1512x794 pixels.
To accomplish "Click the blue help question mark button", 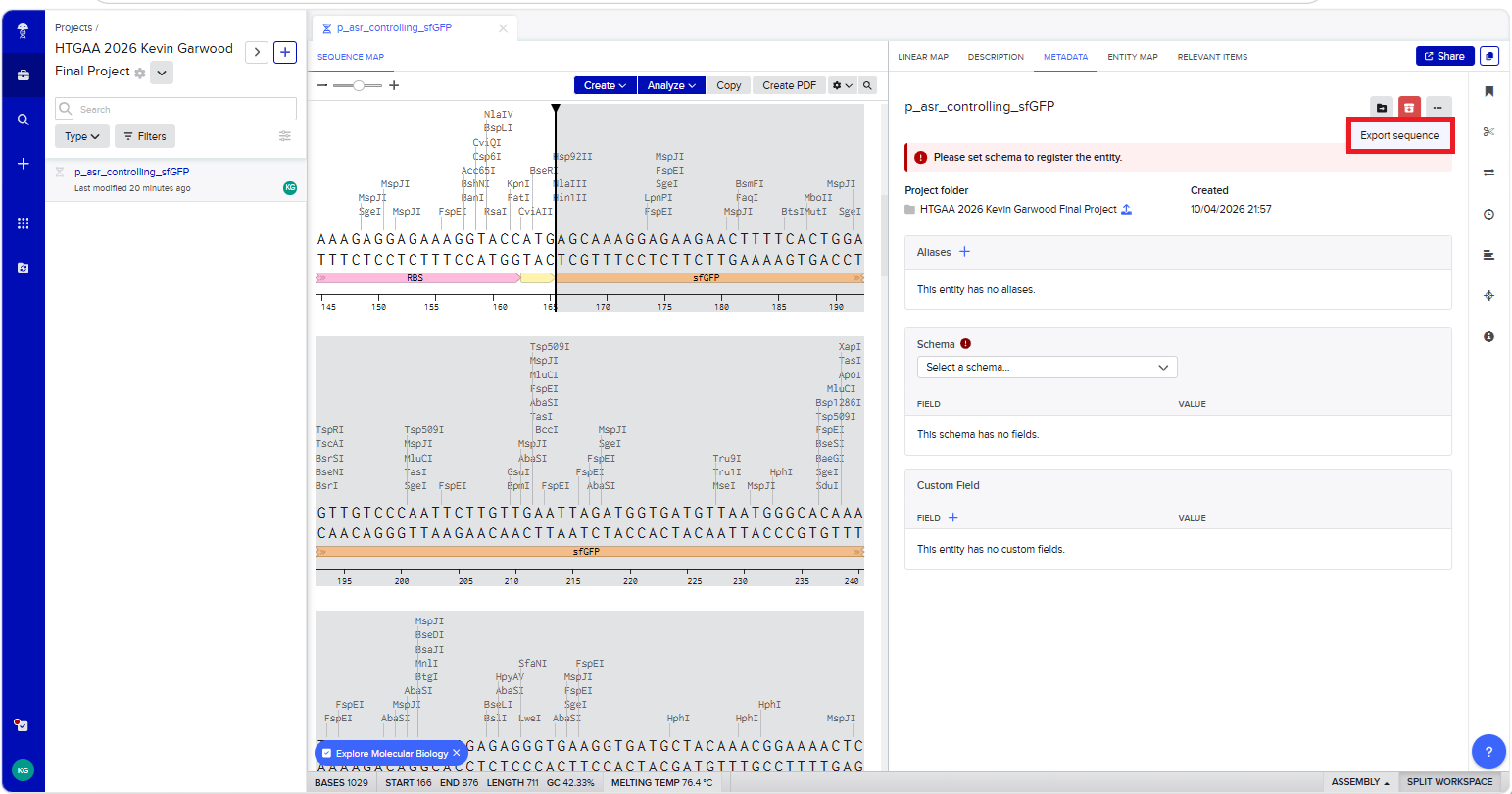I will click(1488, 752).
